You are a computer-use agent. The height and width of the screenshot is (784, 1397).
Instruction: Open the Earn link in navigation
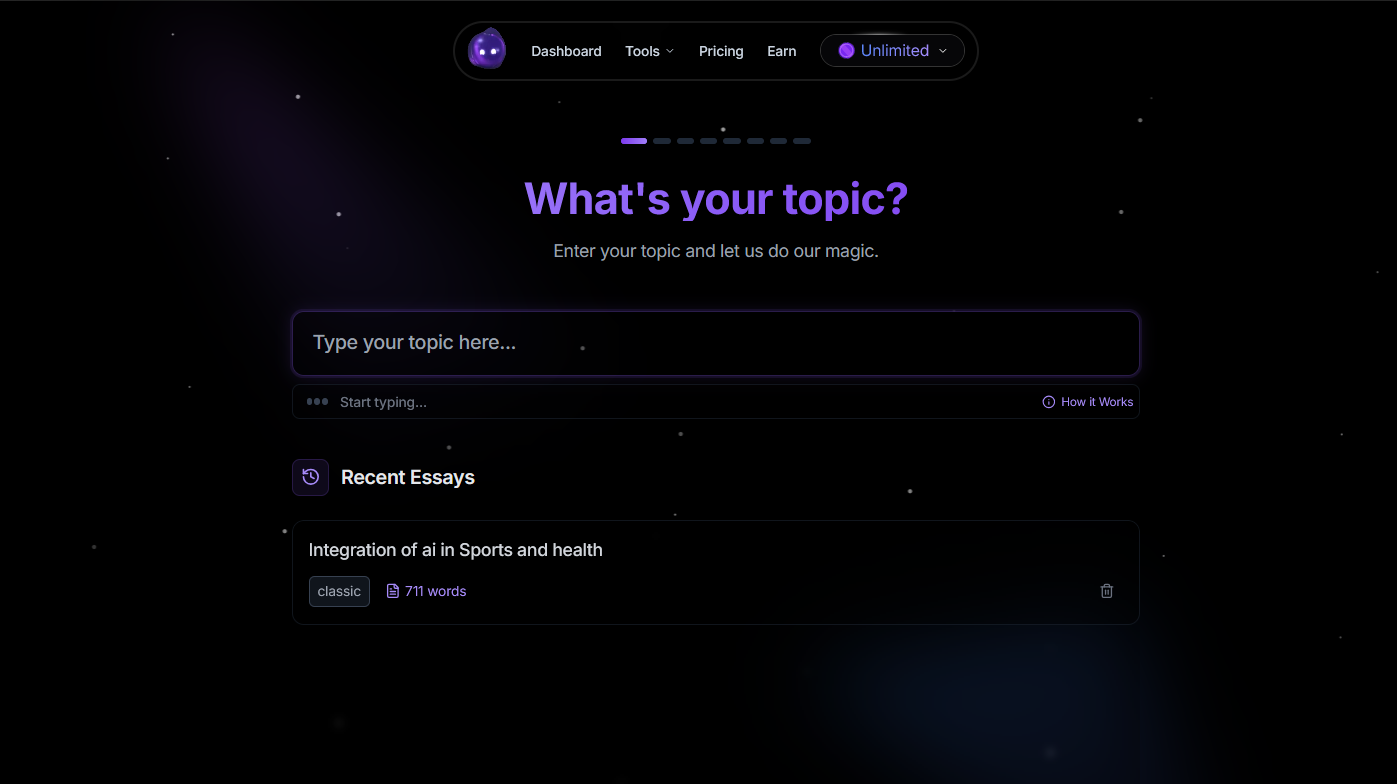tap(781, 51)
